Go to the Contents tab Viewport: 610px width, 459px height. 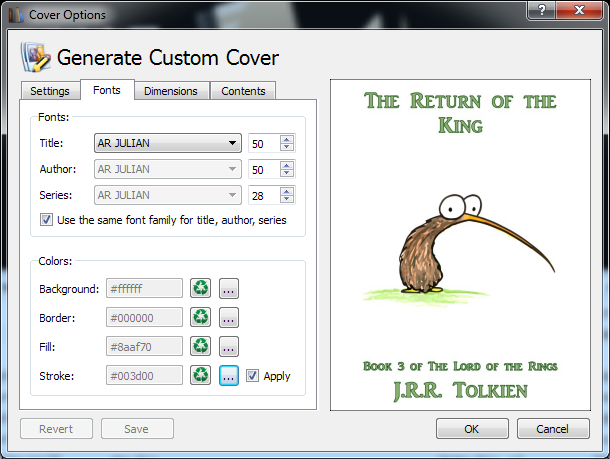click(243, 91)
